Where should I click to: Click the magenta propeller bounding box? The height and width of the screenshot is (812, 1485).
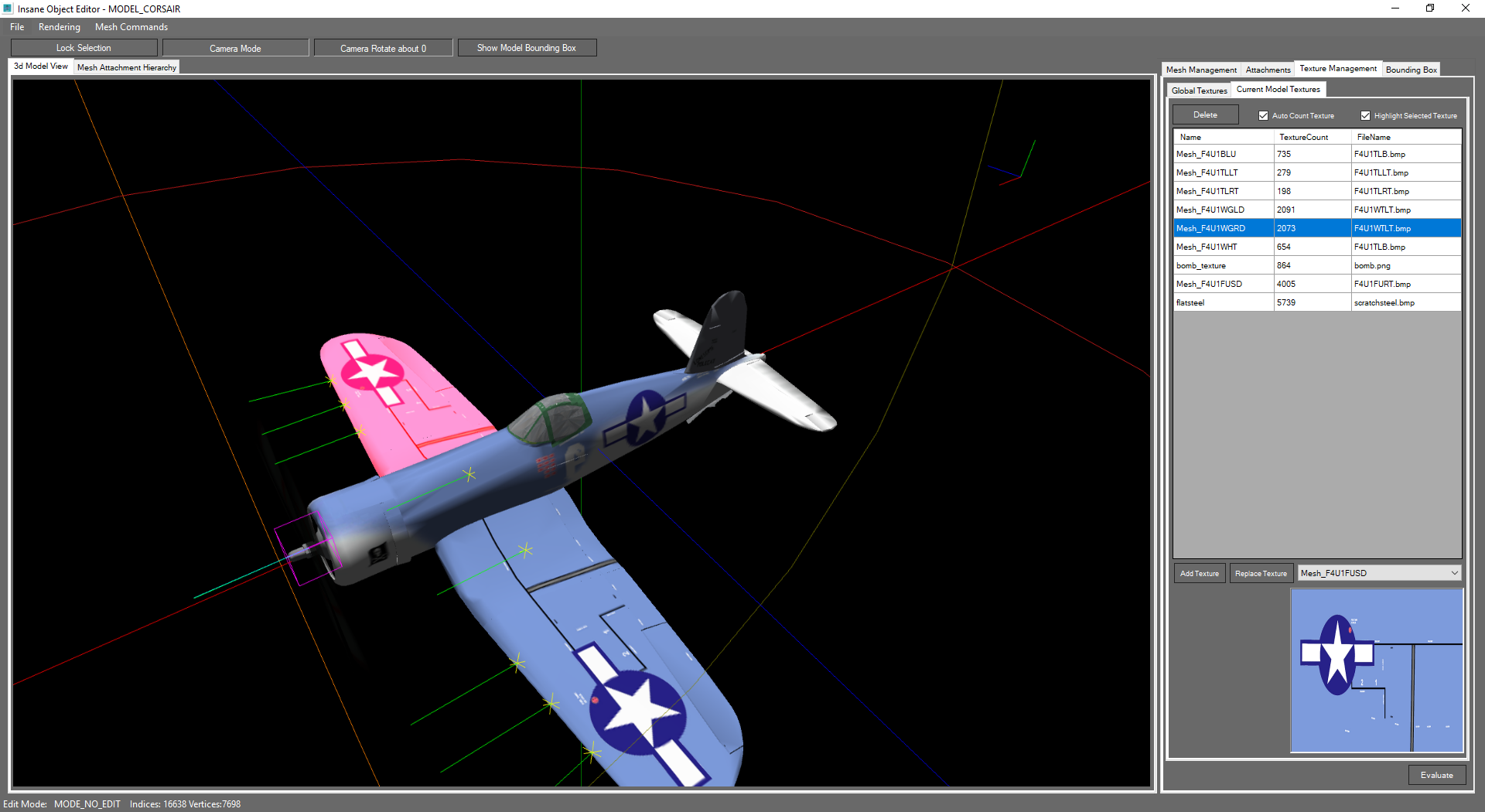pyautogui.click(x=308, y=548)
